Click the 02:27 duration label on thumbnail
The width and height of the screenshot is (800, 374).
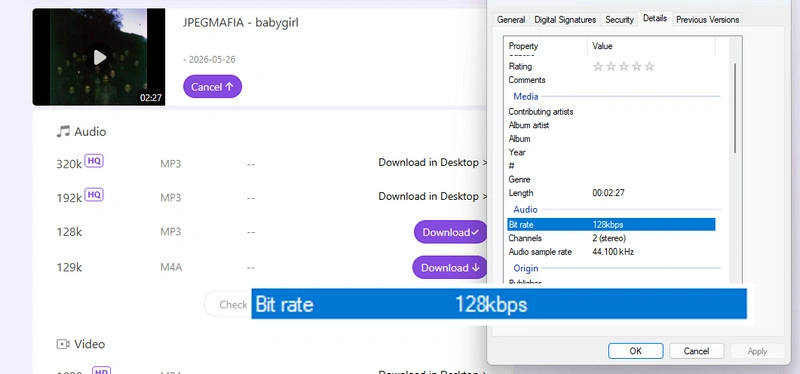click(151, 97)
